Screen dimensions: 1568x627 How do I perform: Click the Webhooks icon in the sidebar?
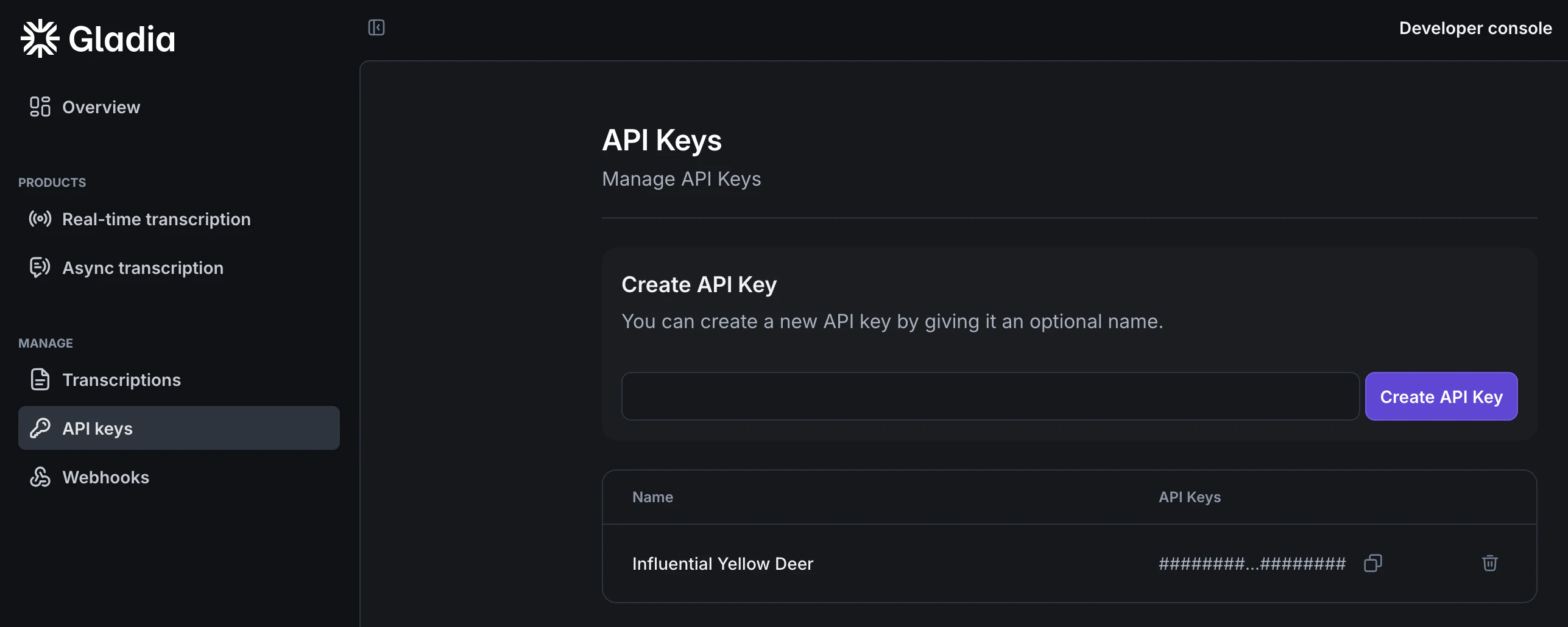click(40, 477)
